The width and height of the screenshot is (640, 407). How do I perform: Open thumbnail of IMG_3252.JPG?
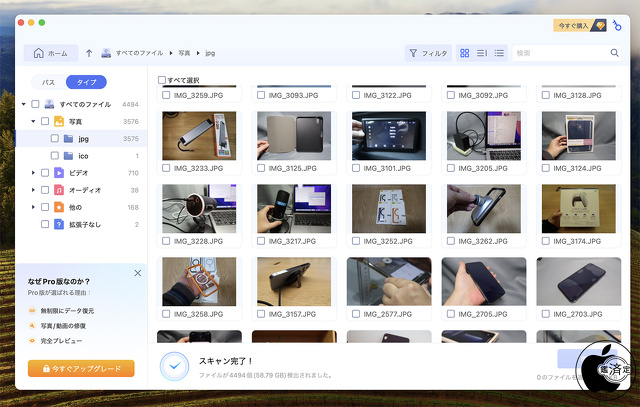(x=389, y=209)
